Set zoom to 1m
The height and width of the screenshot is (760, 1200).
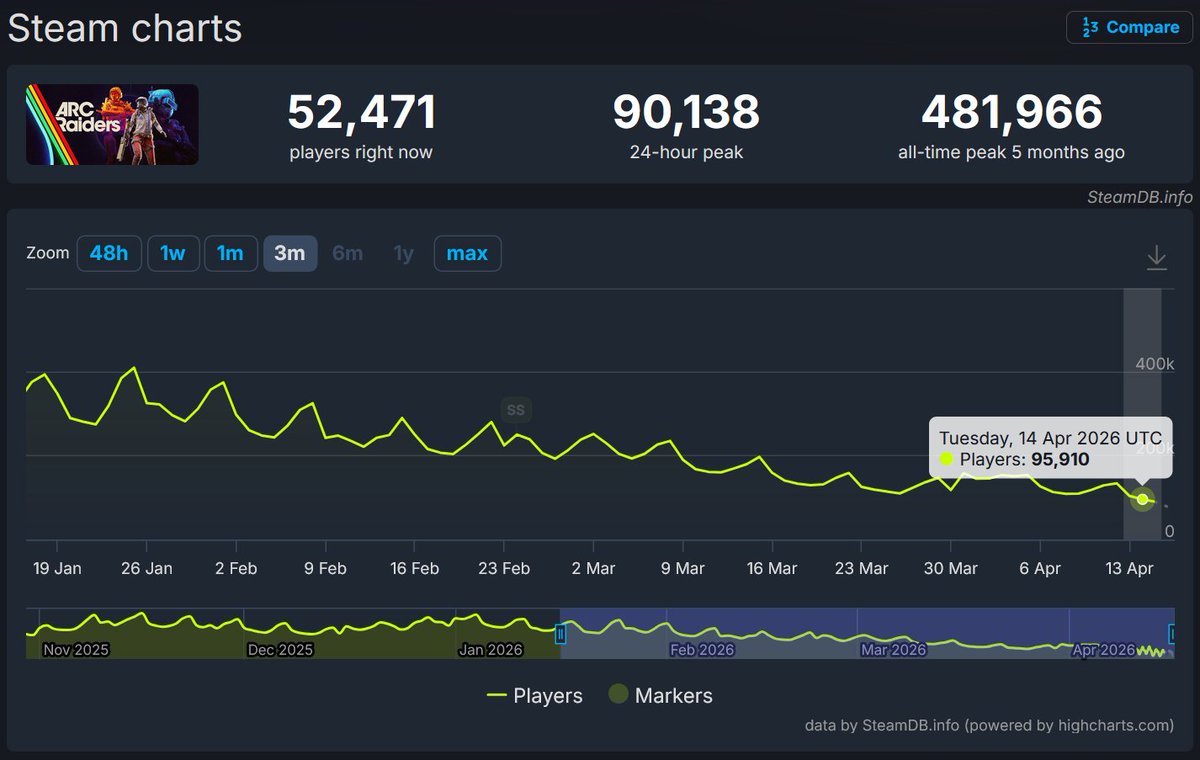(x=231, y=253)
